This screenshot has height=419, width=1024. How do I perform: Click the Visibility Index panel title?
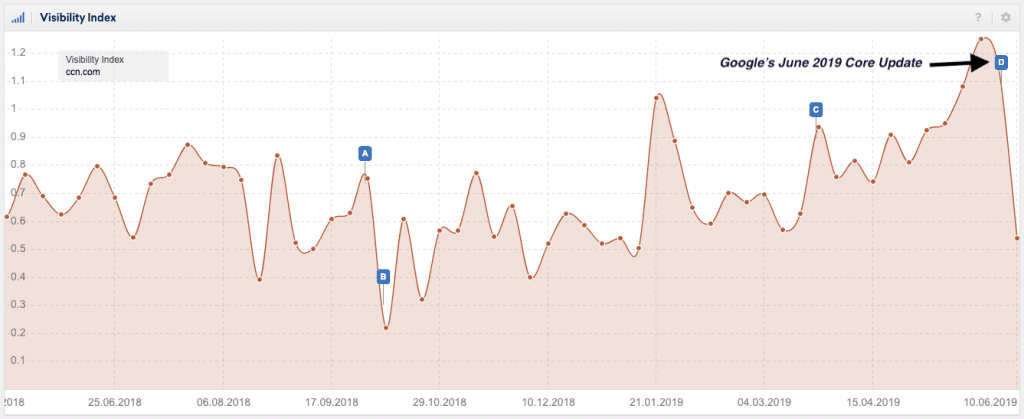pos(75,17)
